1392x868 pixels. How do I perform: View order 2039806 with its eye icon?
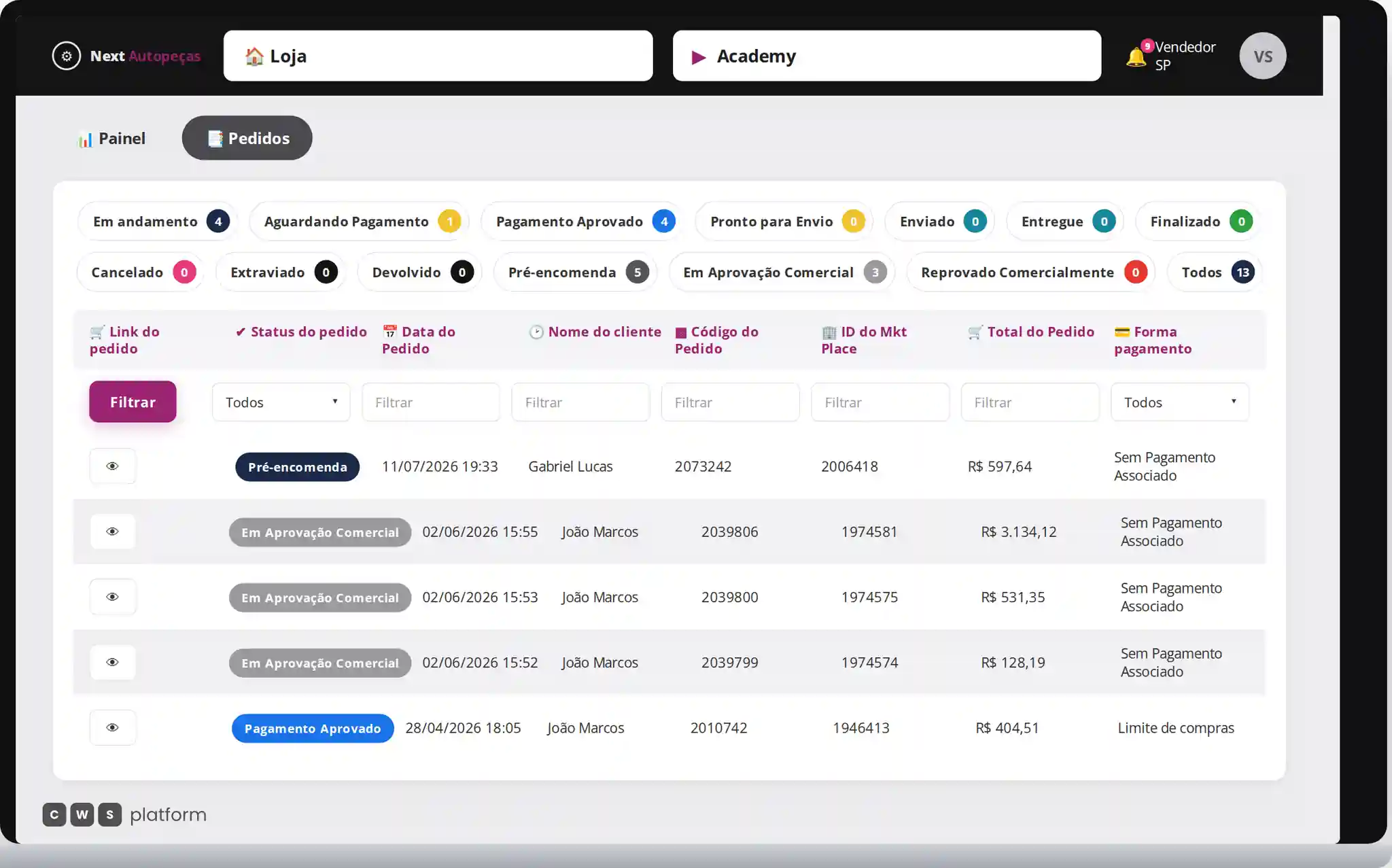tap(113, 532)
